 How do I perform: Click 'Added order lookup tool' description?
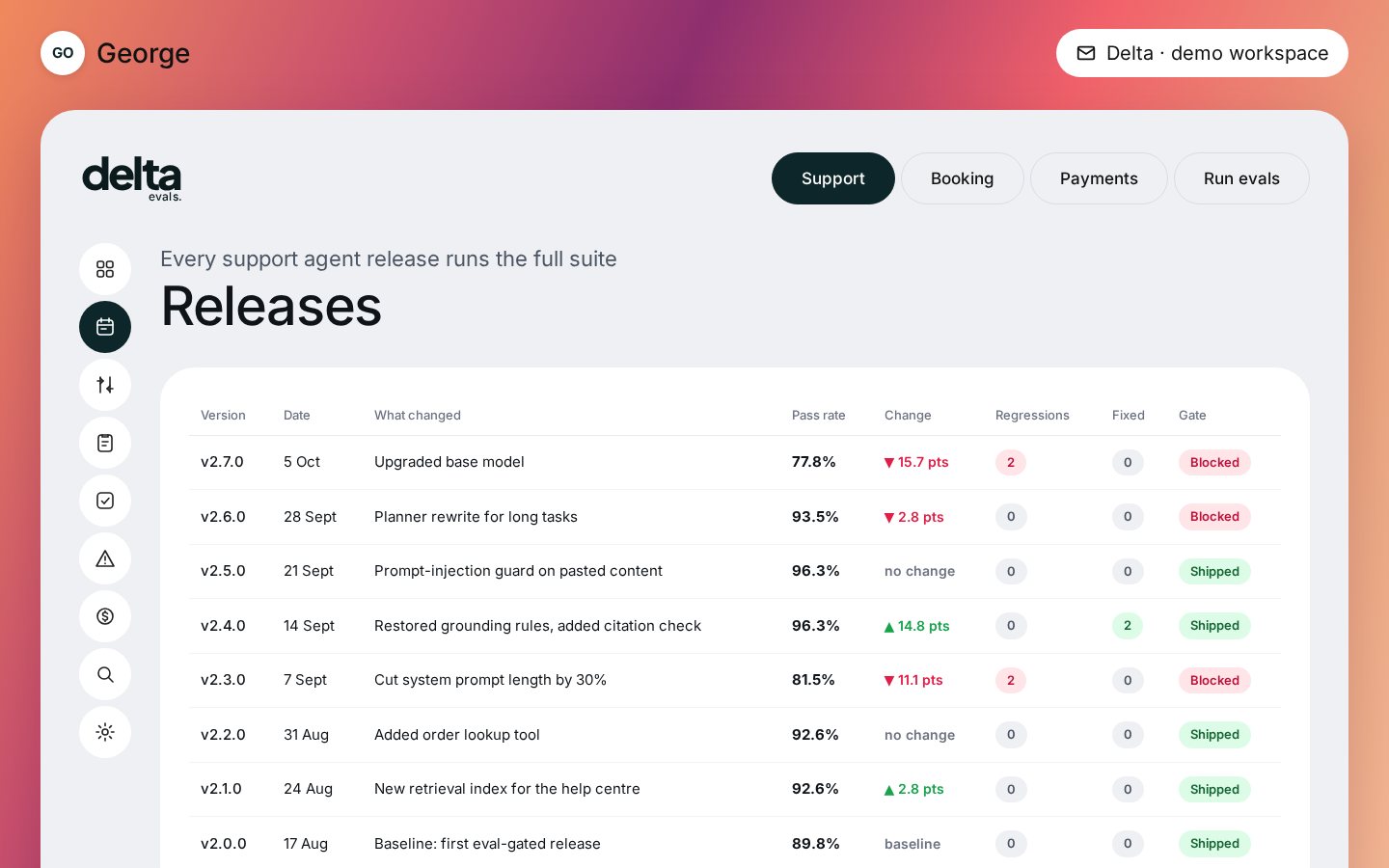click(457, 735)
